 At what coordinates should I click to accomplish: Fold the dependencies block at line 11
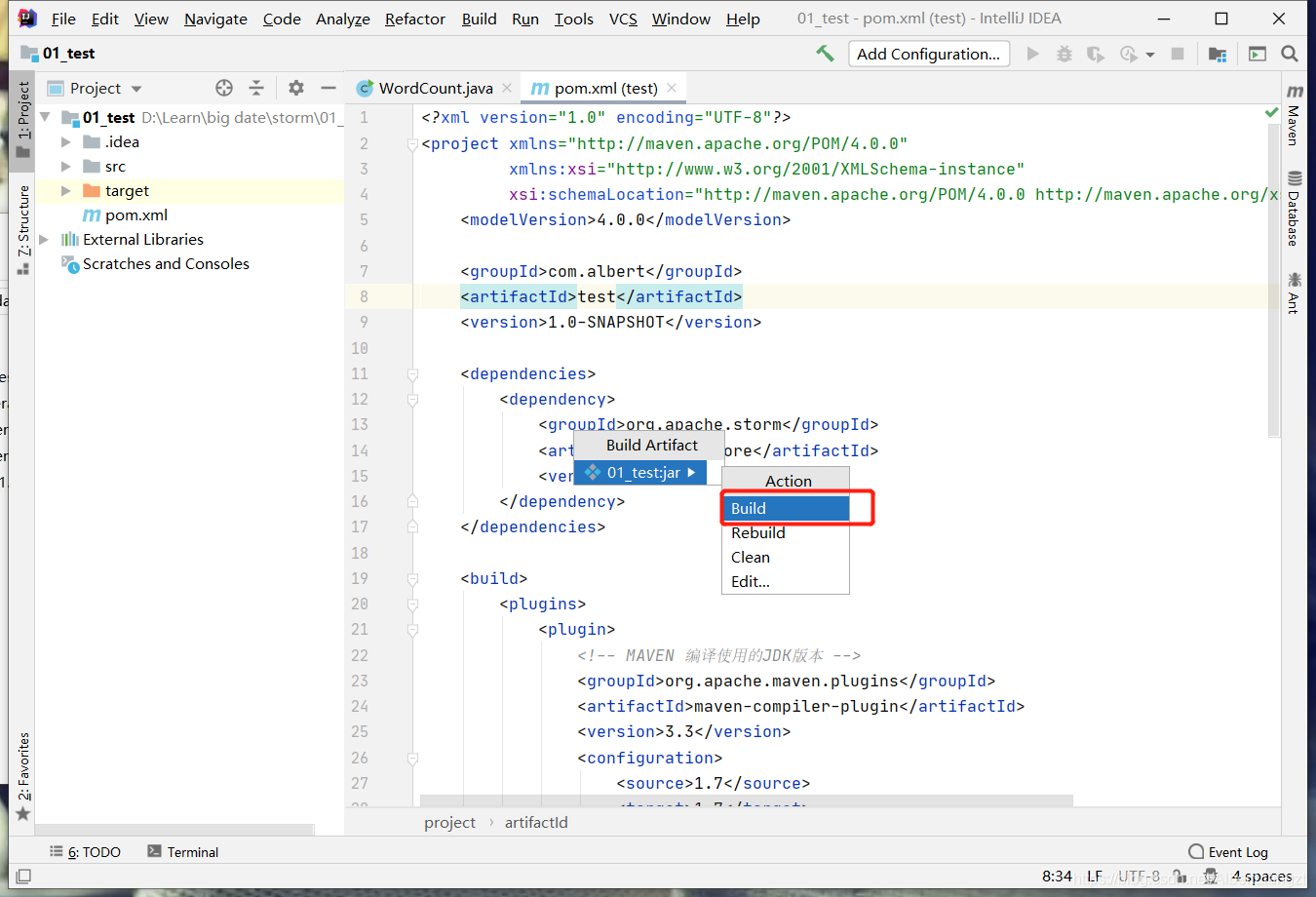click(412, 374)
